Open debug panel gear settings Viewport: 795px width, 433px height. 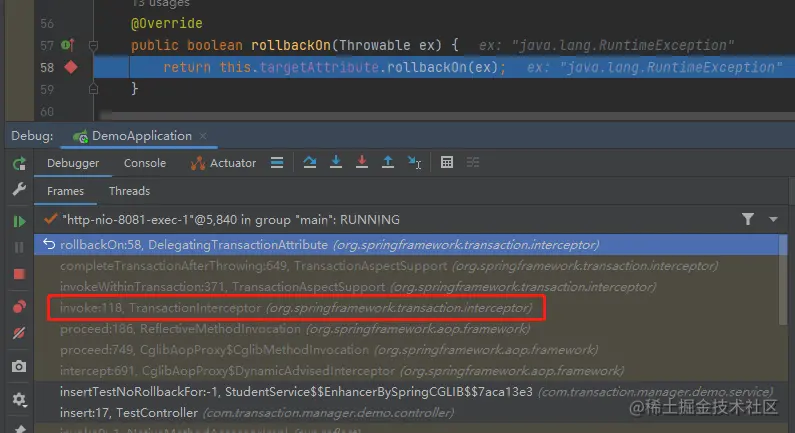click(x=19, y=400)
